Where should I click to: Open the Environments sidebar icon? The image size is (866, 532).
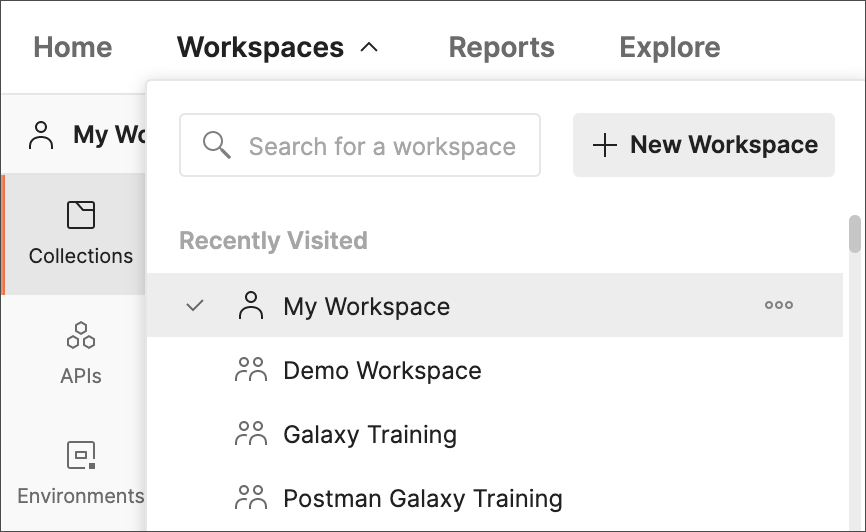[81, 455]
